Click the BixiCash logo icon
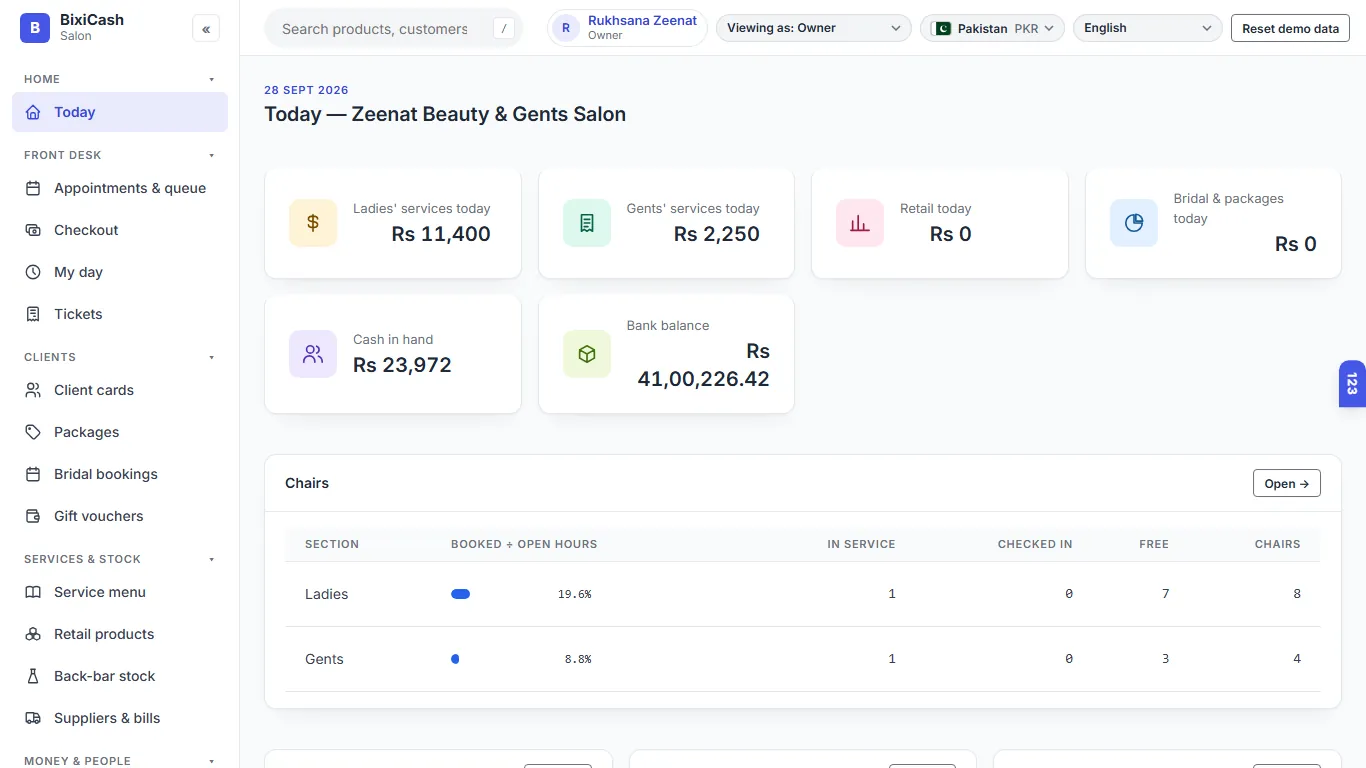 click(35, 28)
